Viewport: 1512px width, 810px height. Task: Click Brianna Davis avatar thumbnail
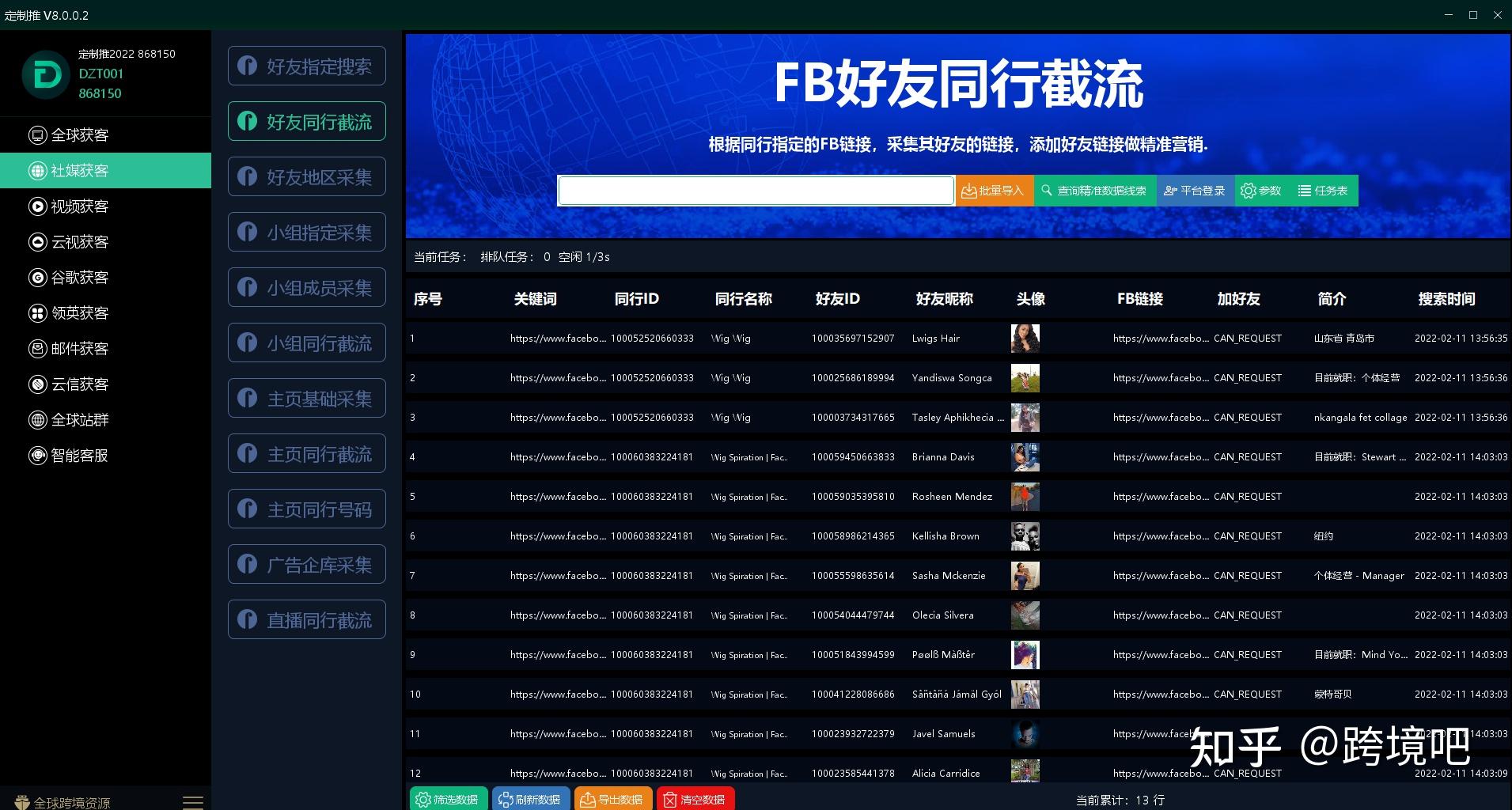[x=1025, y=457]
